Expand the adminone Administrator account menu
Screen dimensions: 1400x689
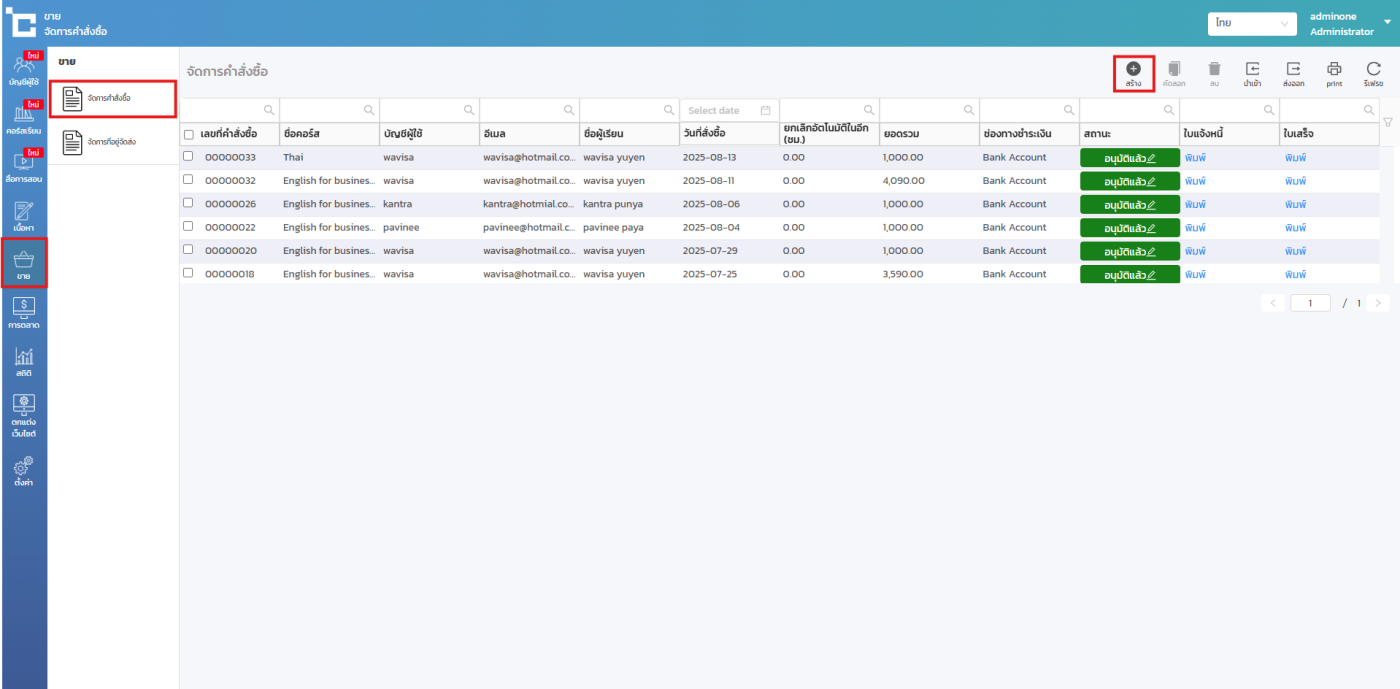pos(1346,24)
